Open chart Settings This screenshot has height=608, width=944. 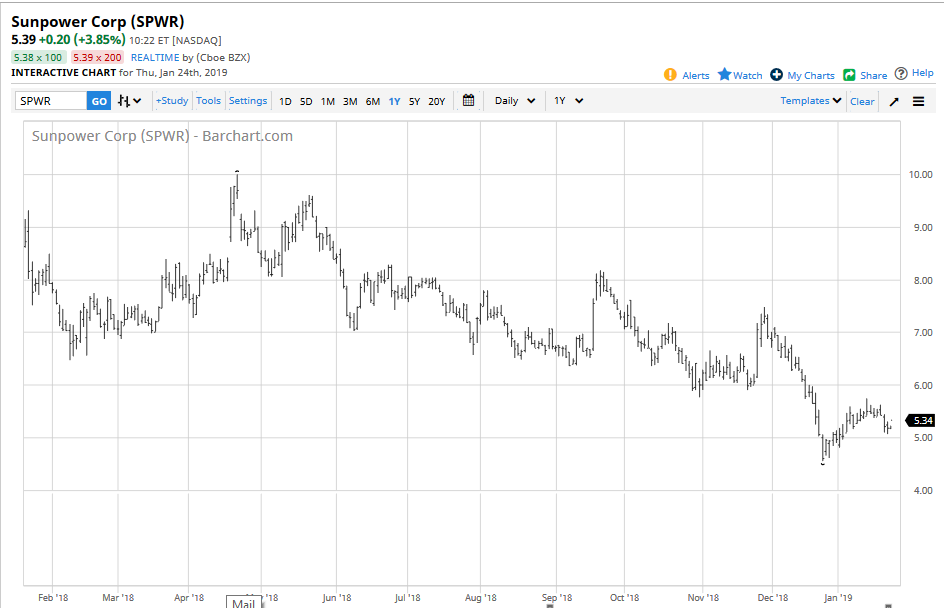coord(247,101)
